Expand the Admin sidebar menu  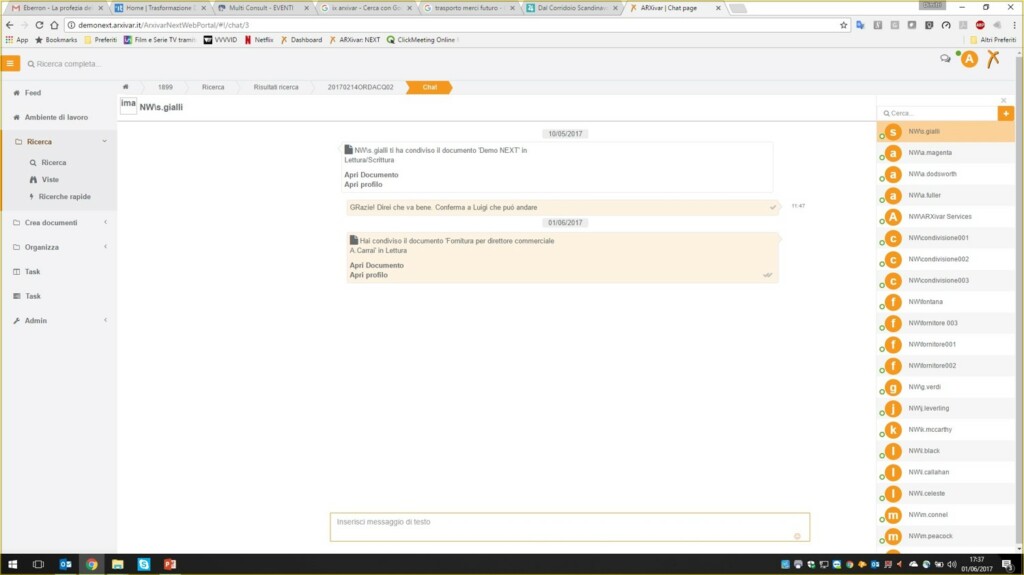[x=105, y=321]
